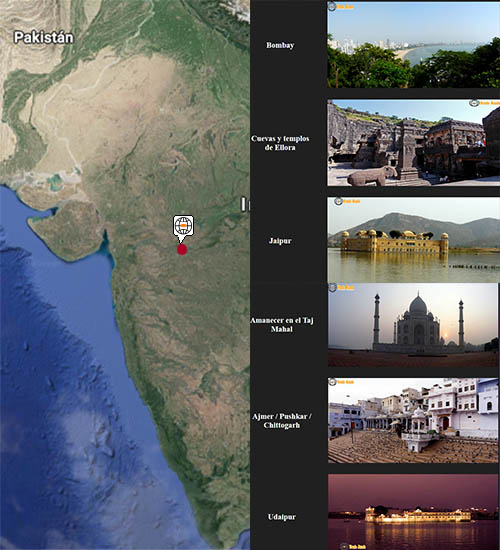View the Bombay bay panorama thumbnail

click(414, 45)
